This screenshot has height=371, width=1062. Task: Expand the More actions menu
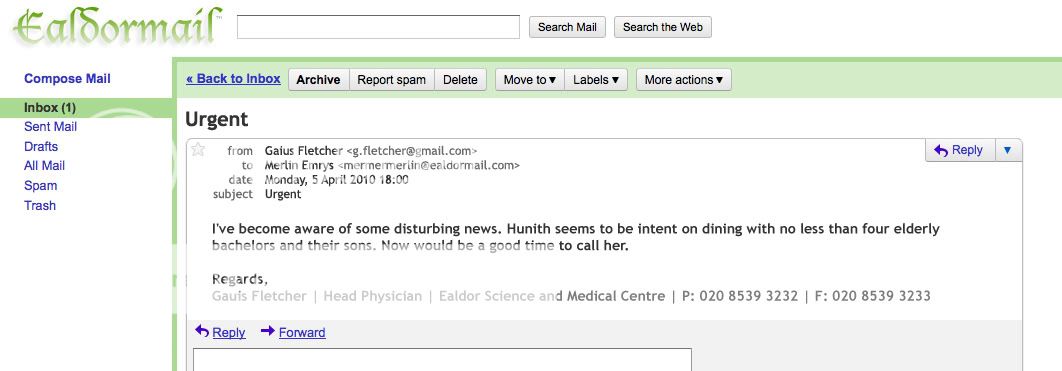point(683,79)
